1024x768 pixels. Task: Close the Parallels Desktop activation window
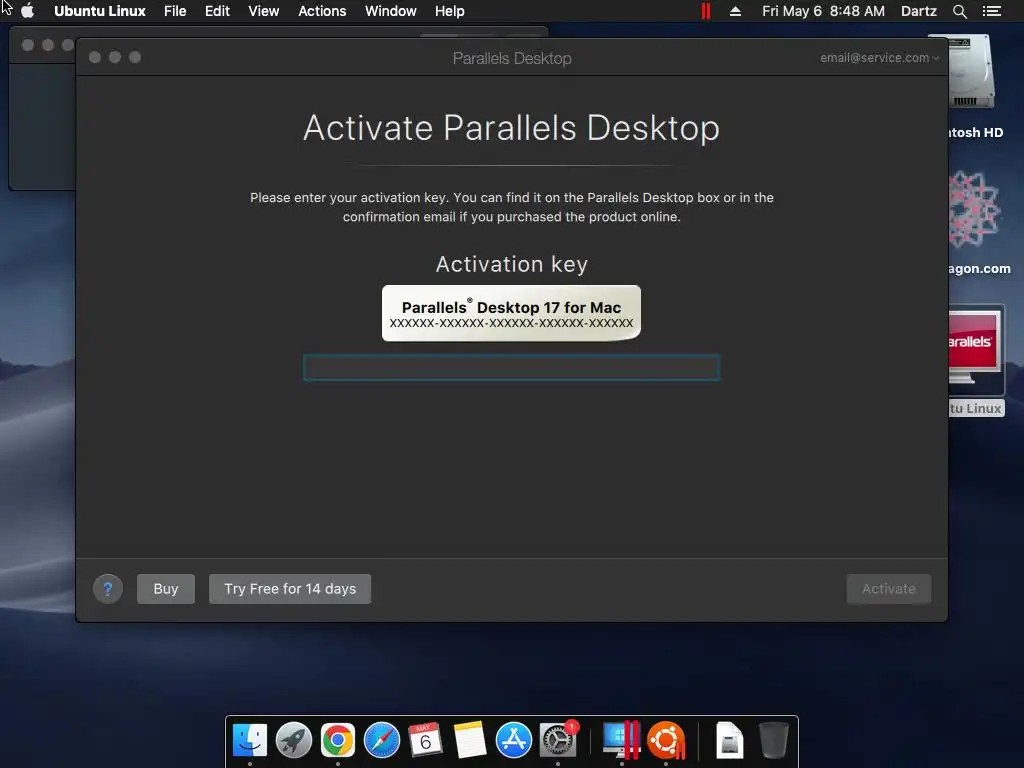click(95, 57)
